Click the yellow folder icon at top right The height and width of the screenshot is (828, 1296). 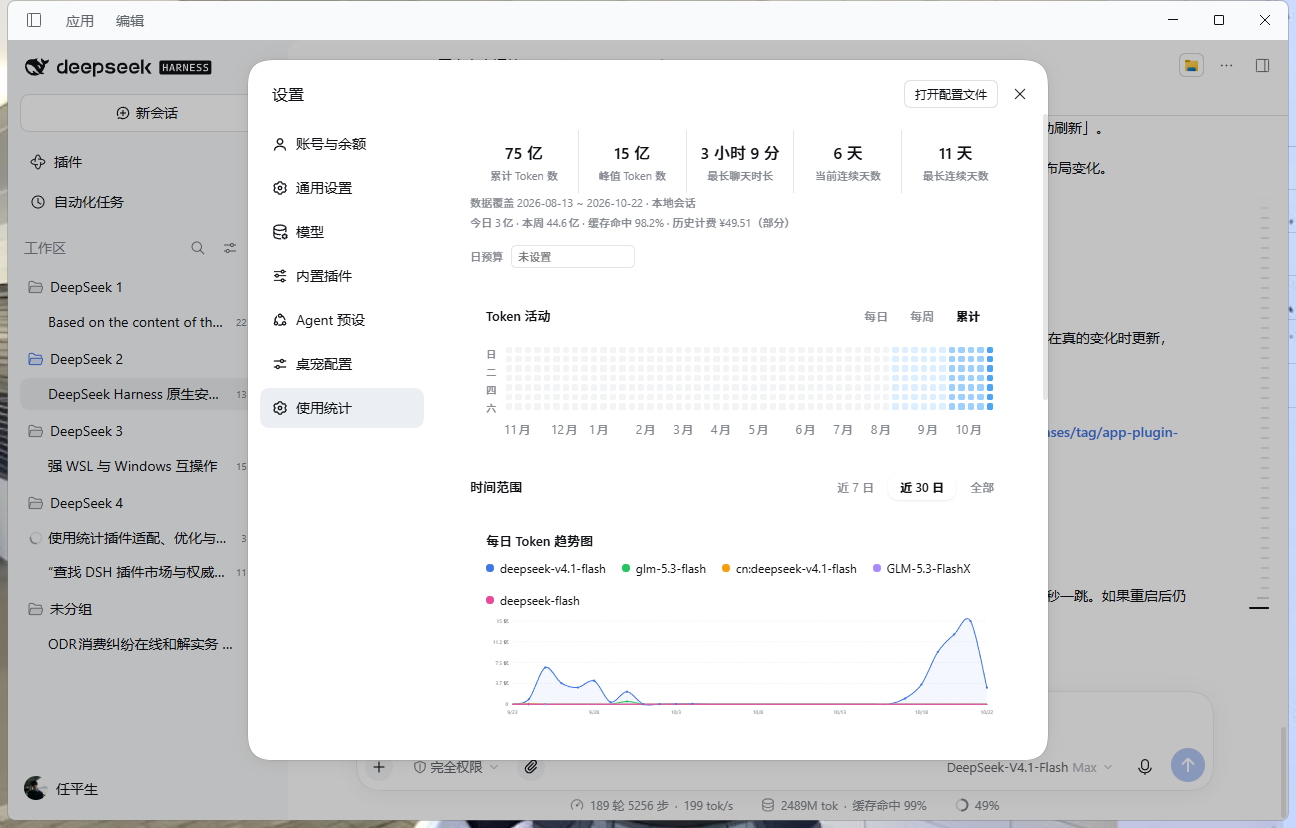click(1190, 65)
